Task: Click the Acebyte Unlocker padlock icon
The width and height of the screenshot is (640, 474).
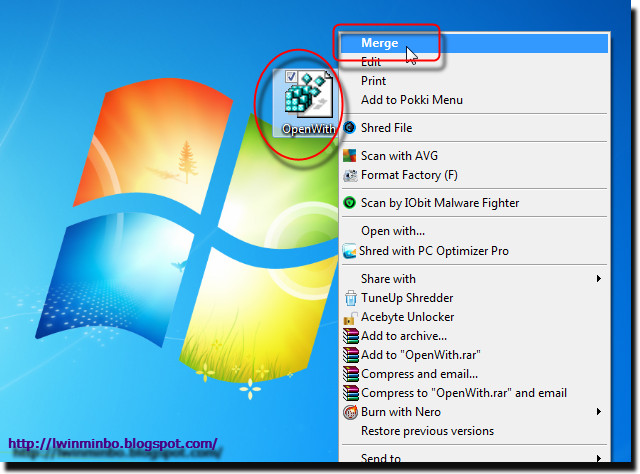Action: pyautogui.click(x=349, y=318)
